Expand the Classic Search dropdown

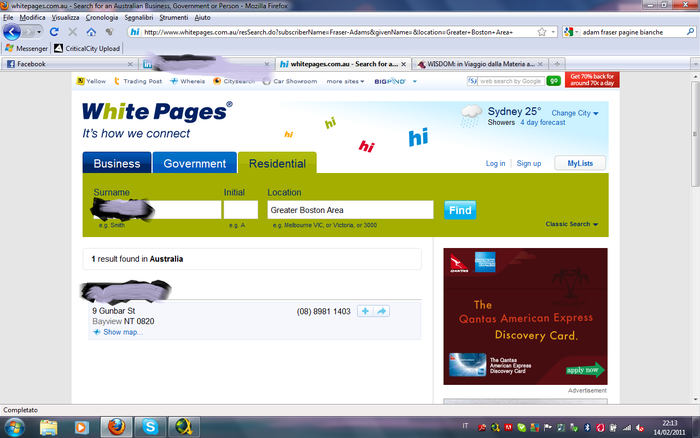coord(571,224)
